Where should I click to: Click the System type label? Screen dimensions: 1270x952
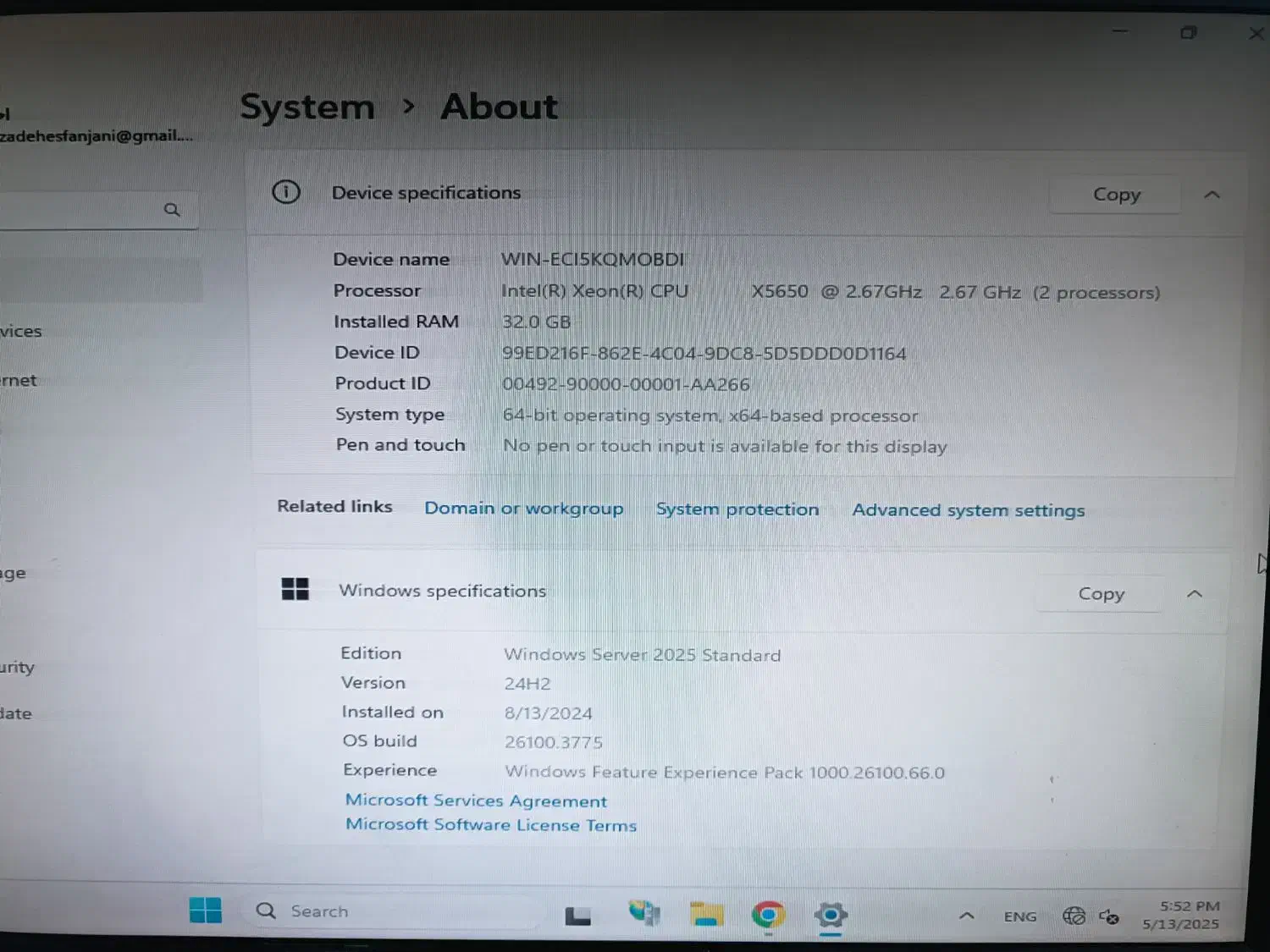point(389,414)
